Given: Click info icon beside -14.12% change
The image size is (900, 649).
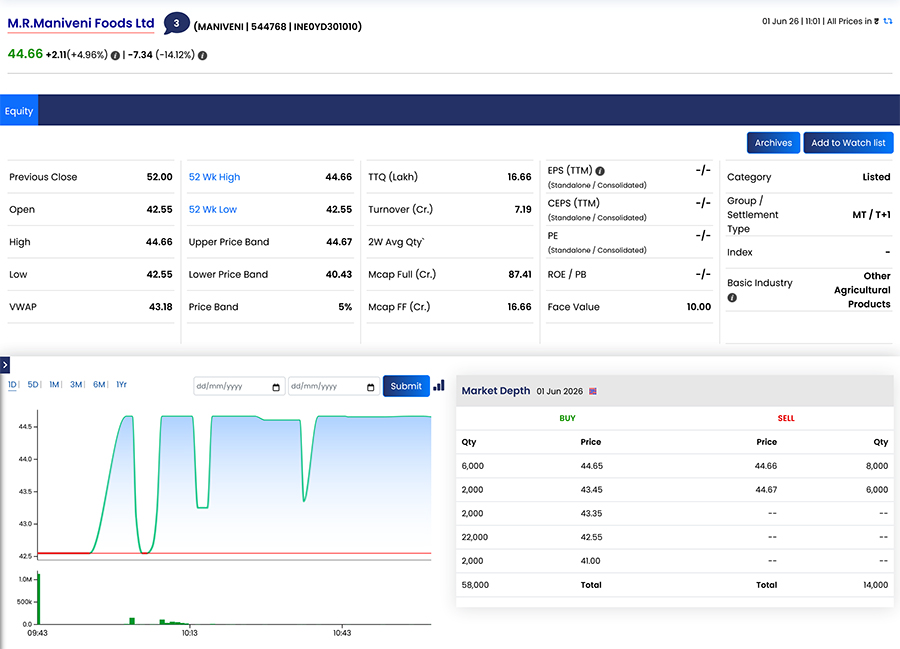Looking at the screenshot, I should pos(203,56).
